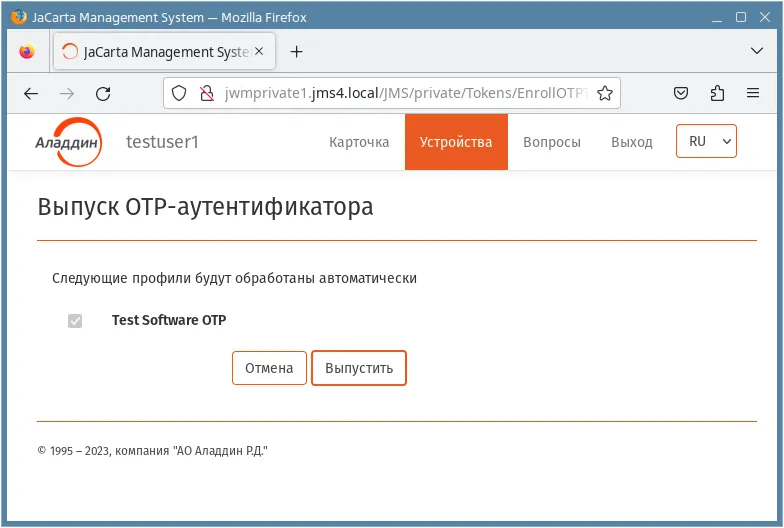Click the Отмена button
784x528 pixels.
[x=269, y=368]
